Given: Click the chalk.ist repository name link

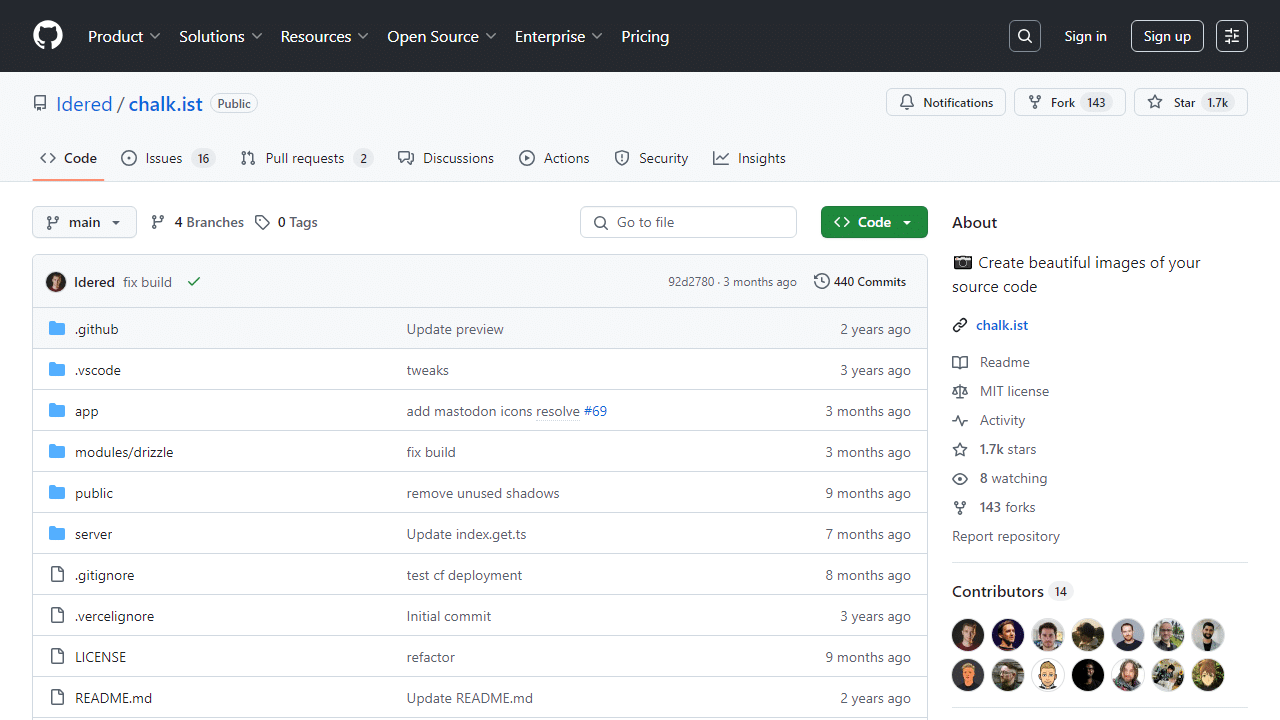Looking at the screenshot, I should click(166, 104).
